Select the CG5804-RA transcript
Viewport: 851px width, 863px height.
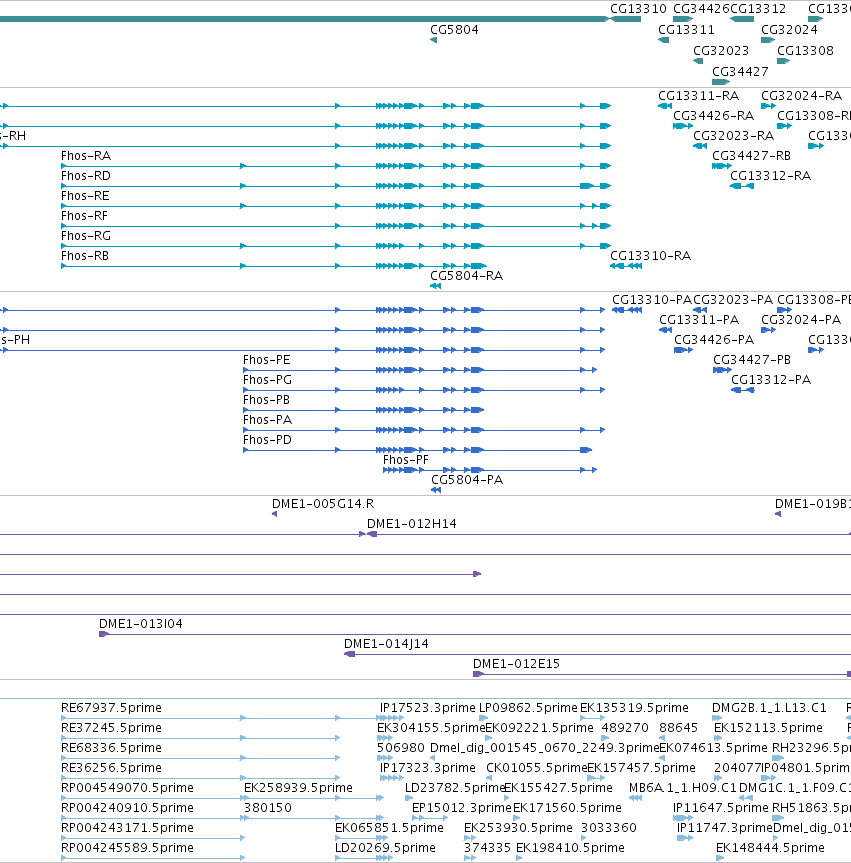click(x=435, y=286)
